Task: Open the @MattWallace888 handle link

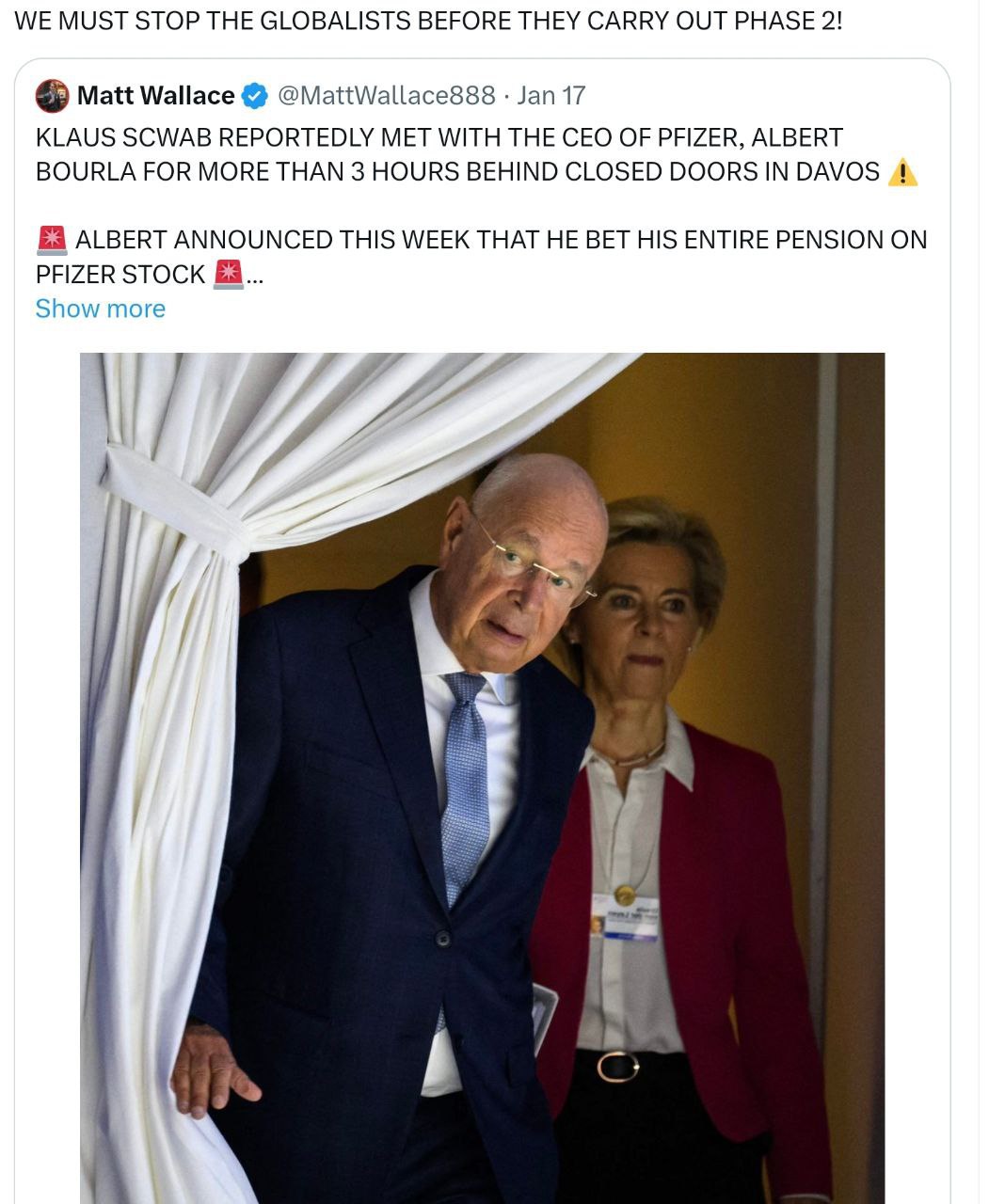Action: click(x=387, y=96)
